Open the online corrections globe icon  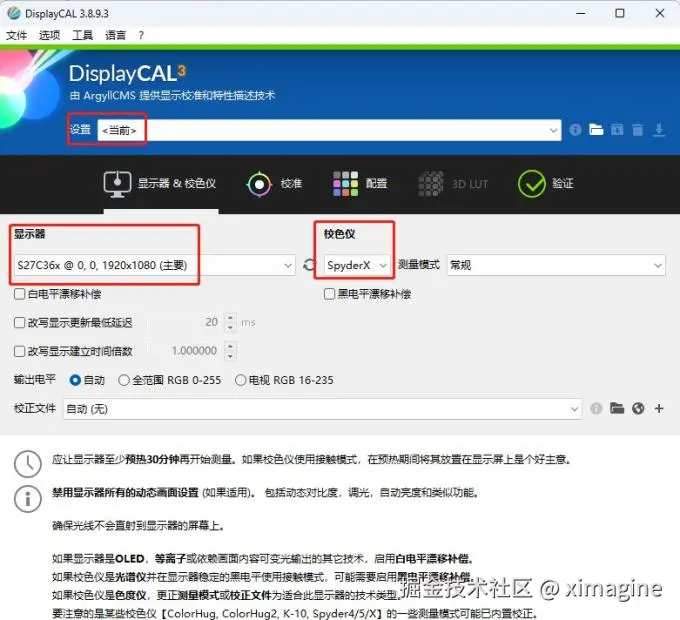(638, 408)
